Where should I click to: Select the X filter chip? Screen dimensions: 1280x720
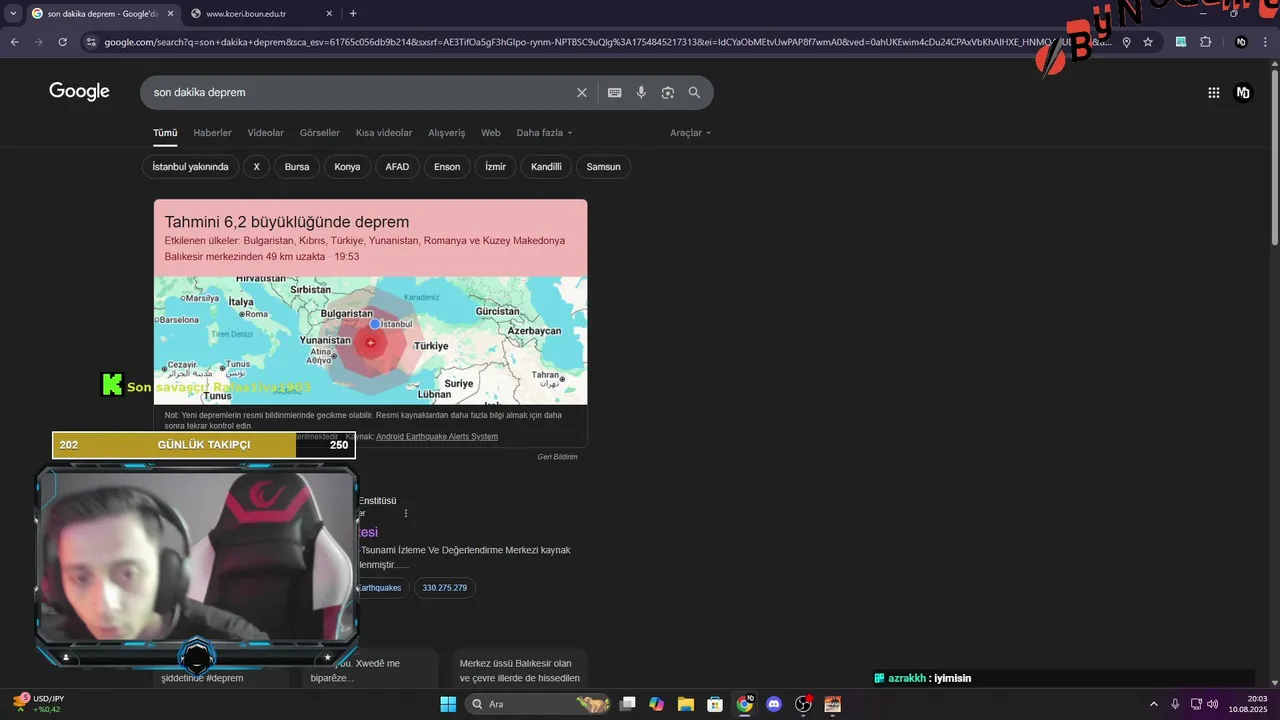click(256, 167)
